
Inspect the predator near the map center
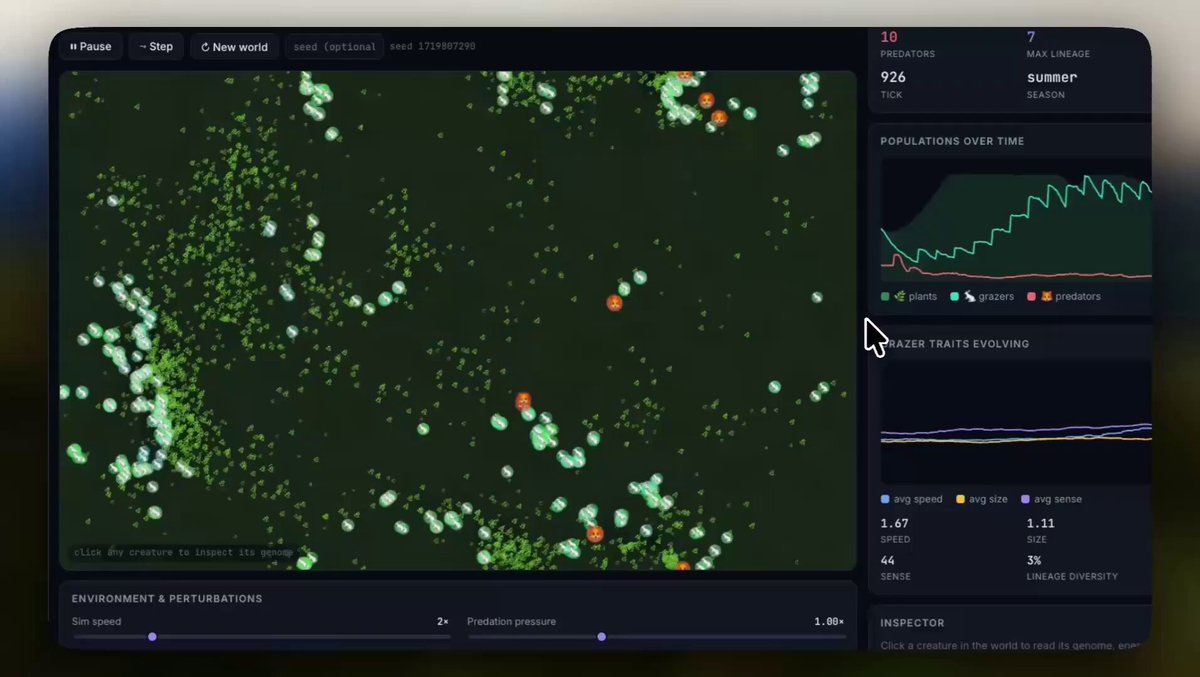[x=615, y=302]
